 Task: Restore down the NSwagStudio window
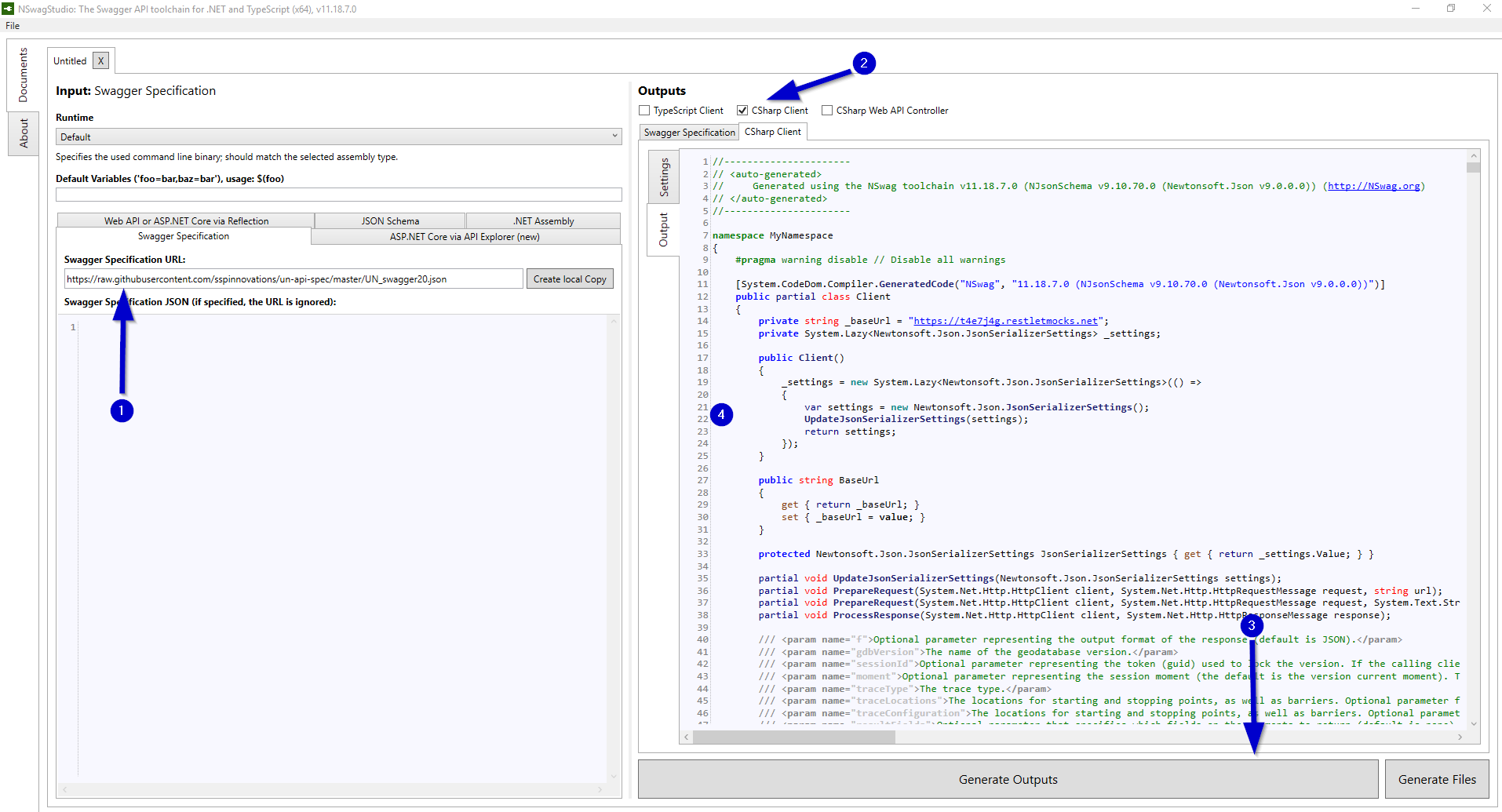1451,9
